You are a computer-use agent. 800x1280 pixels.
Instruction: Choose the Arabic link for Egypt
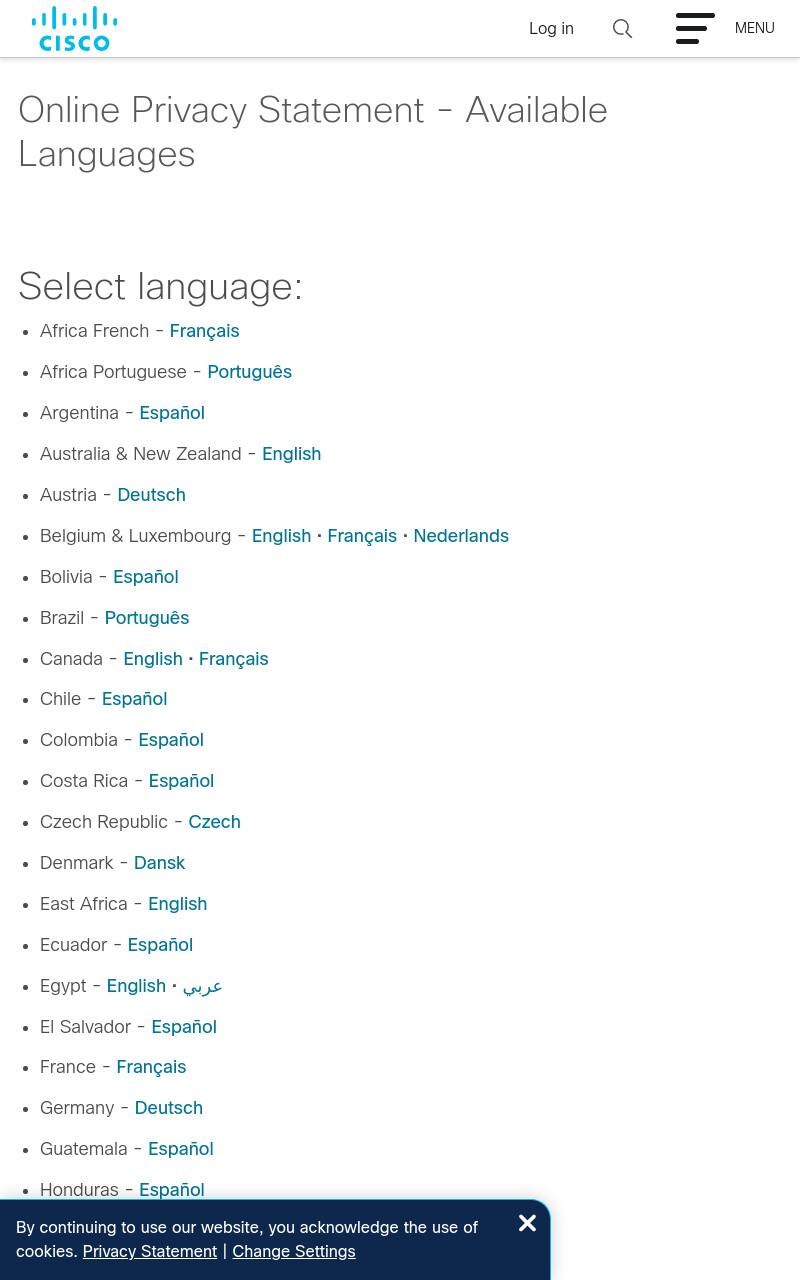(x=202, y=987)
